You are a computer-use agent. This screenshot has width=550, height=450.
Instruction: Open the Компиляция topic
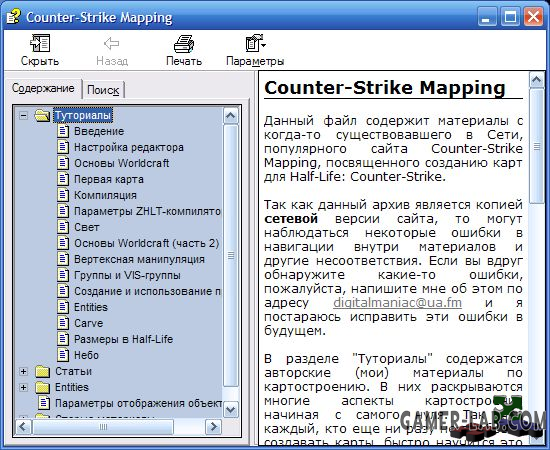(x=105, y=195)
